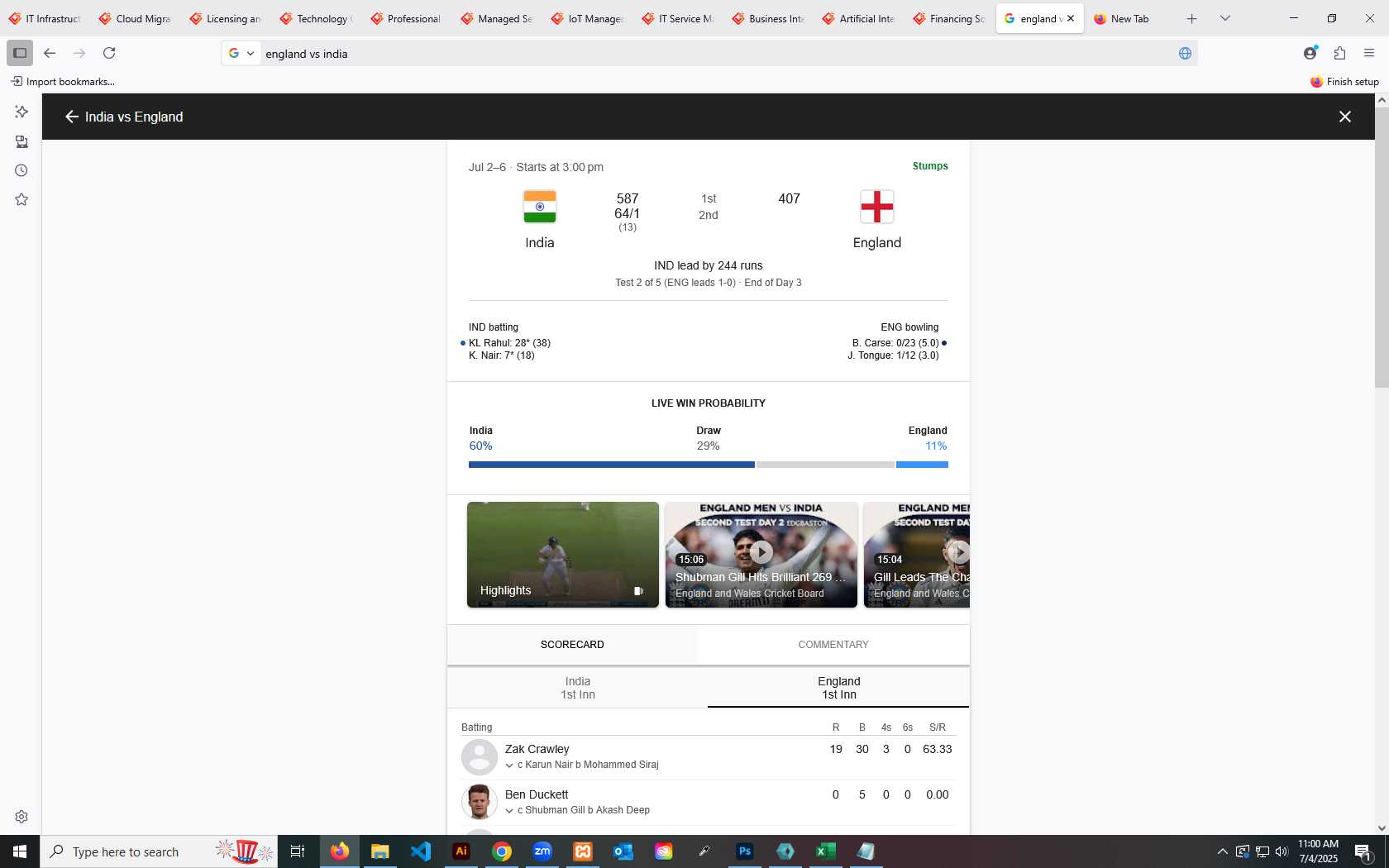Screen dimensions: 1389x868
Task: Open the Windows Start menu
Action: coord(20,851)
